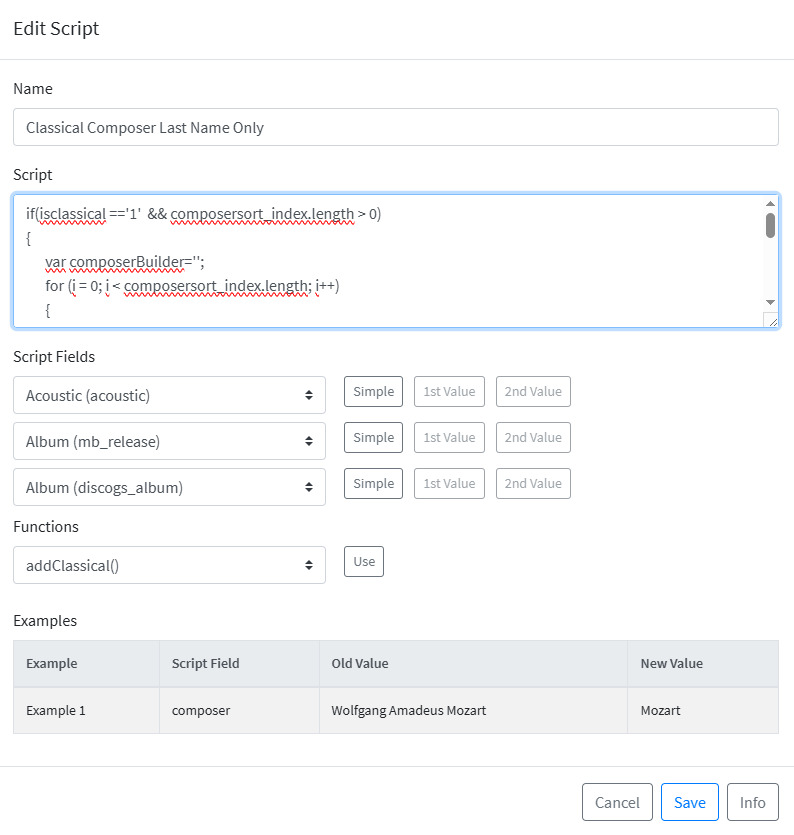Image resolution: width=794 pixels, height=835 pixels.
Task: Save the script
Action: pyautogui.click(x=690, y=802)
